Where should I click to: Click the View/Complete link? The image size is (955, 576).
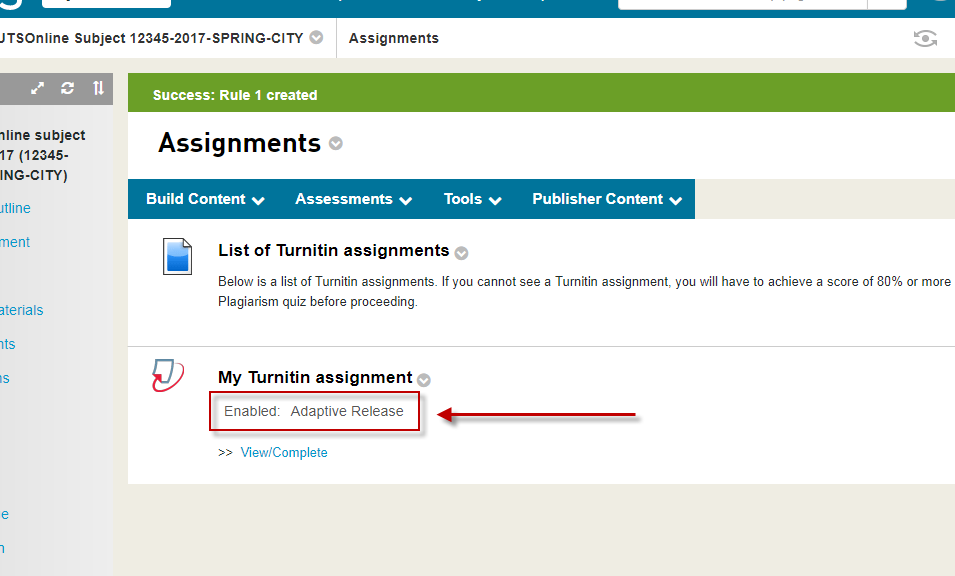(284, 453)
